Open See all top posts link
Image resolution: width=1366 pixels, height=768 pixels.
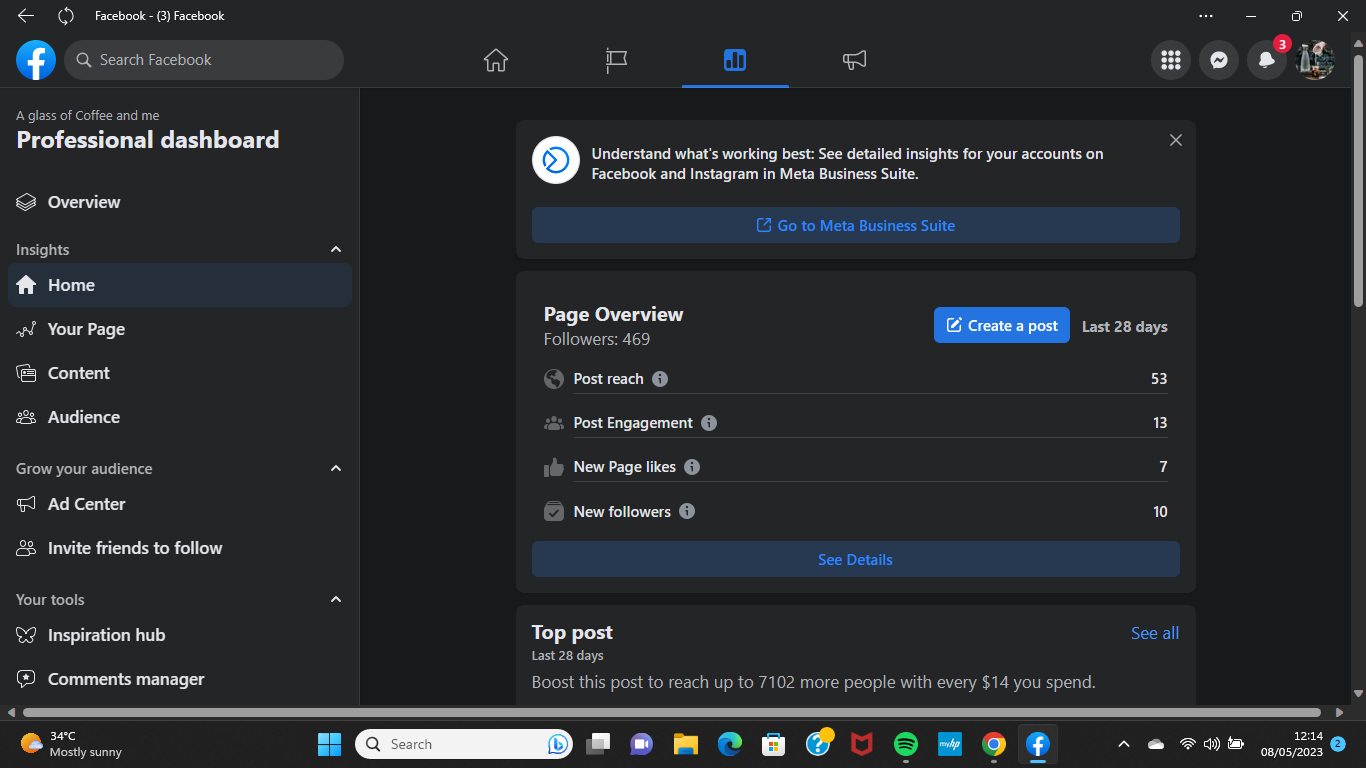(x=1155, y=633)
